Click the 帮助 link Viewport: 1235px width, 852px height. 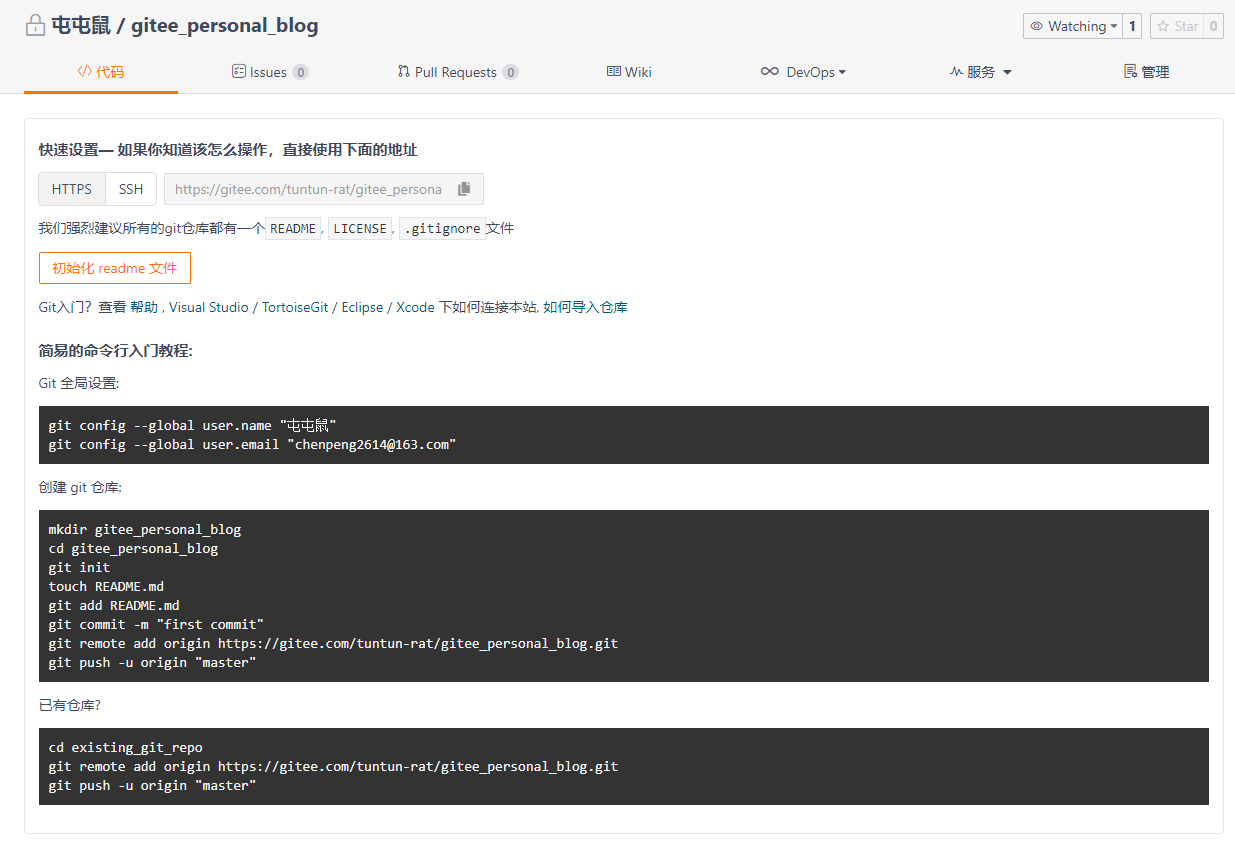click(144, 307)
